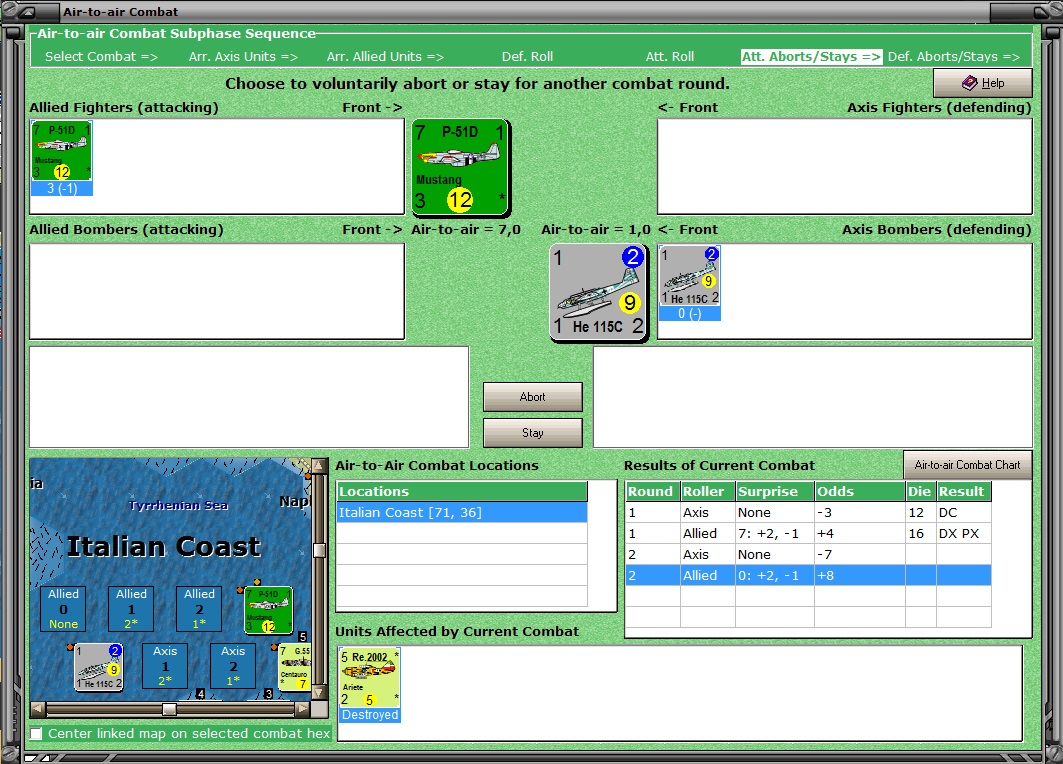This screenshot has height=764, width=1063.
Task: Click the Tyrrhenian Sea label on the map
Action: [178, 505]
